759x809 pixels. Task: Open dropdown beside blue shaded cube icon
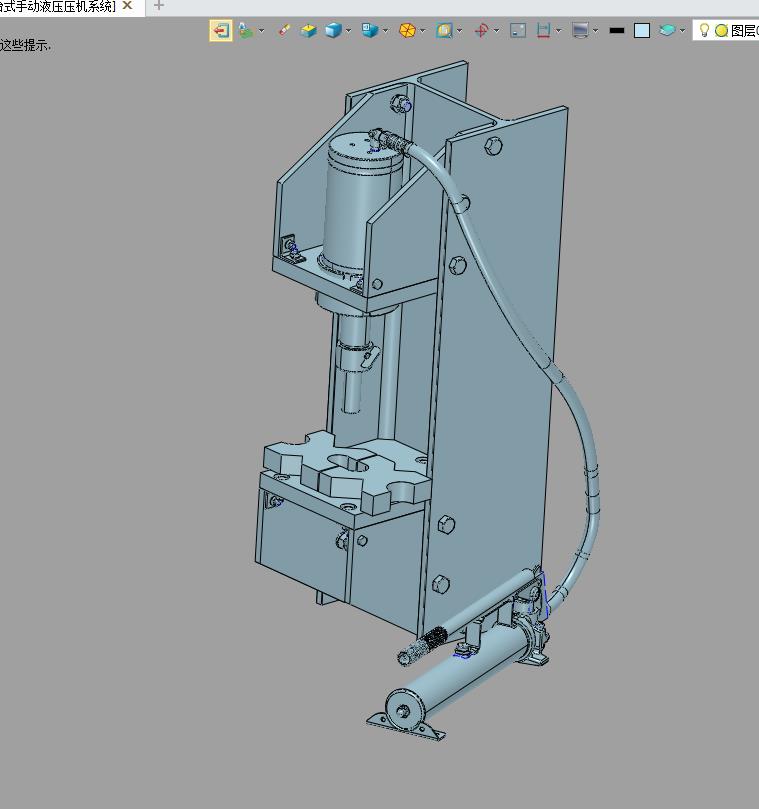point(348,31)
